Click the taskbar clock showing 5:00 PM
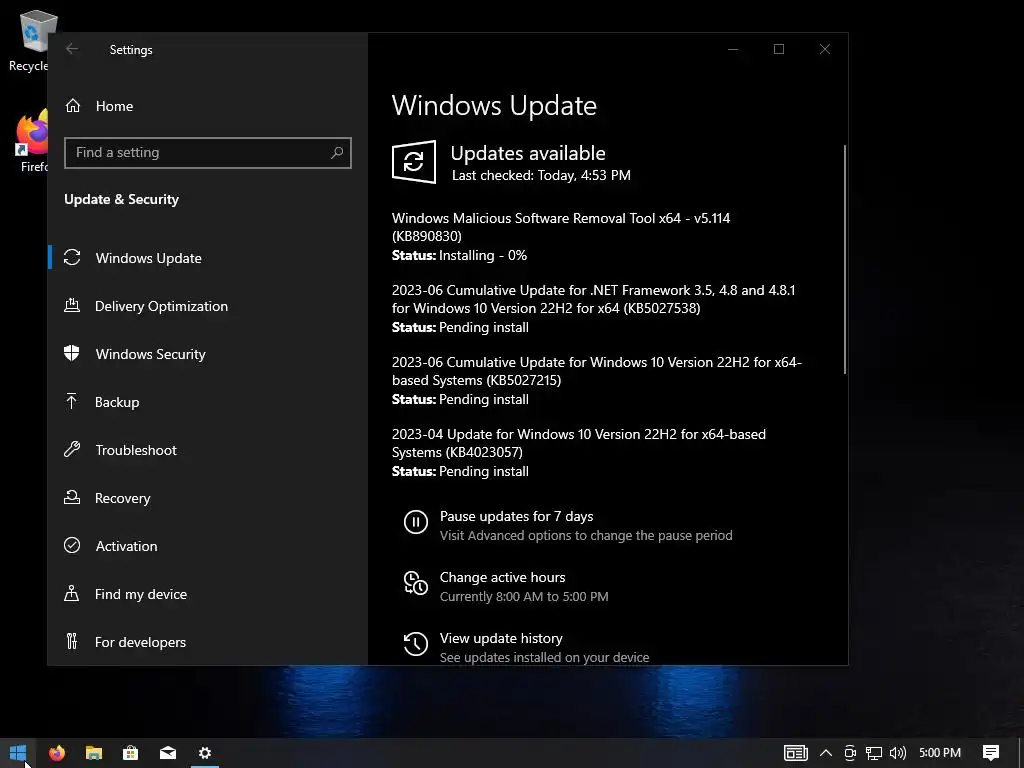The height and width of the screenshot is (768, 1024). 940,753
